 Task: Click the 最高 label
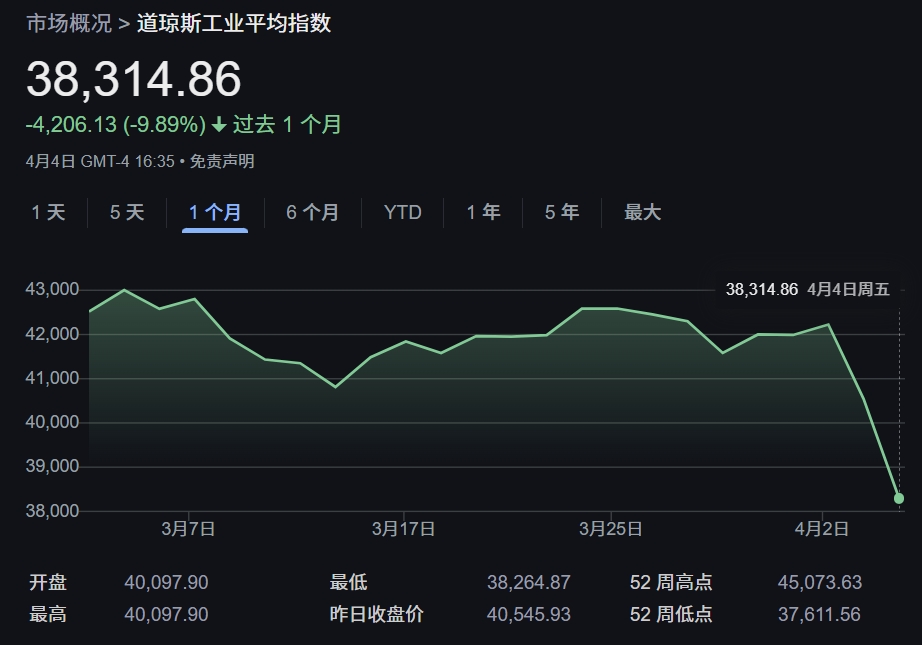(48, 614)
